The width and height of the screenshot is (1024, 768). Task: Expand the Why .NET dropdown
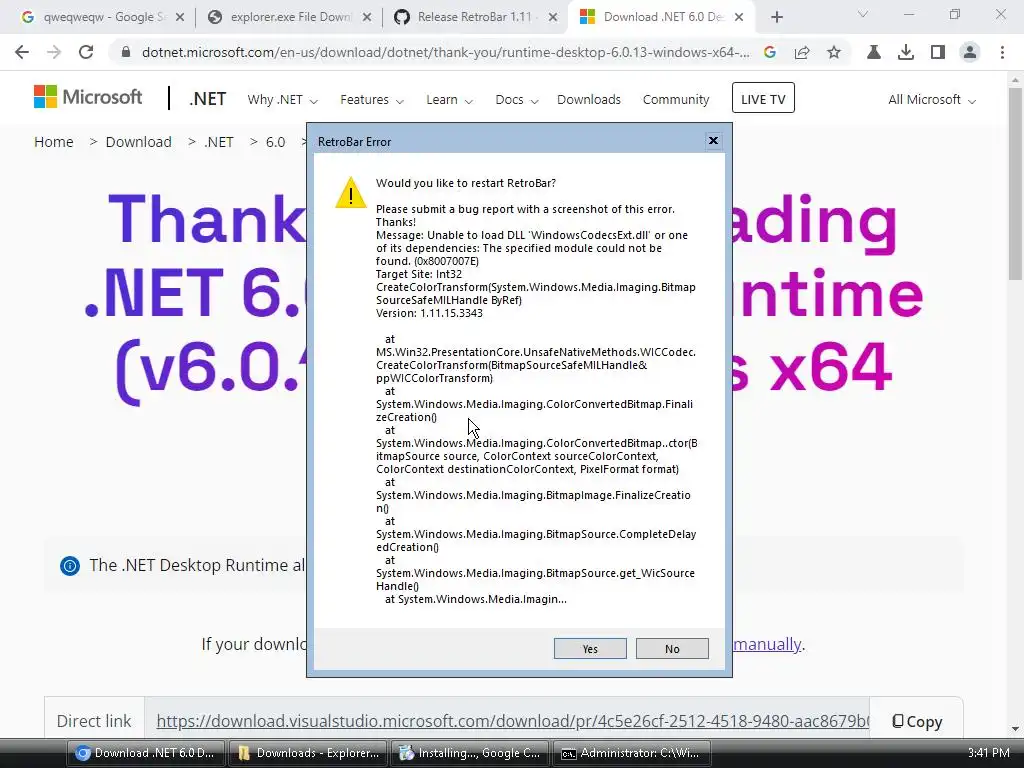pyautogui.click(x=282, y=100)
